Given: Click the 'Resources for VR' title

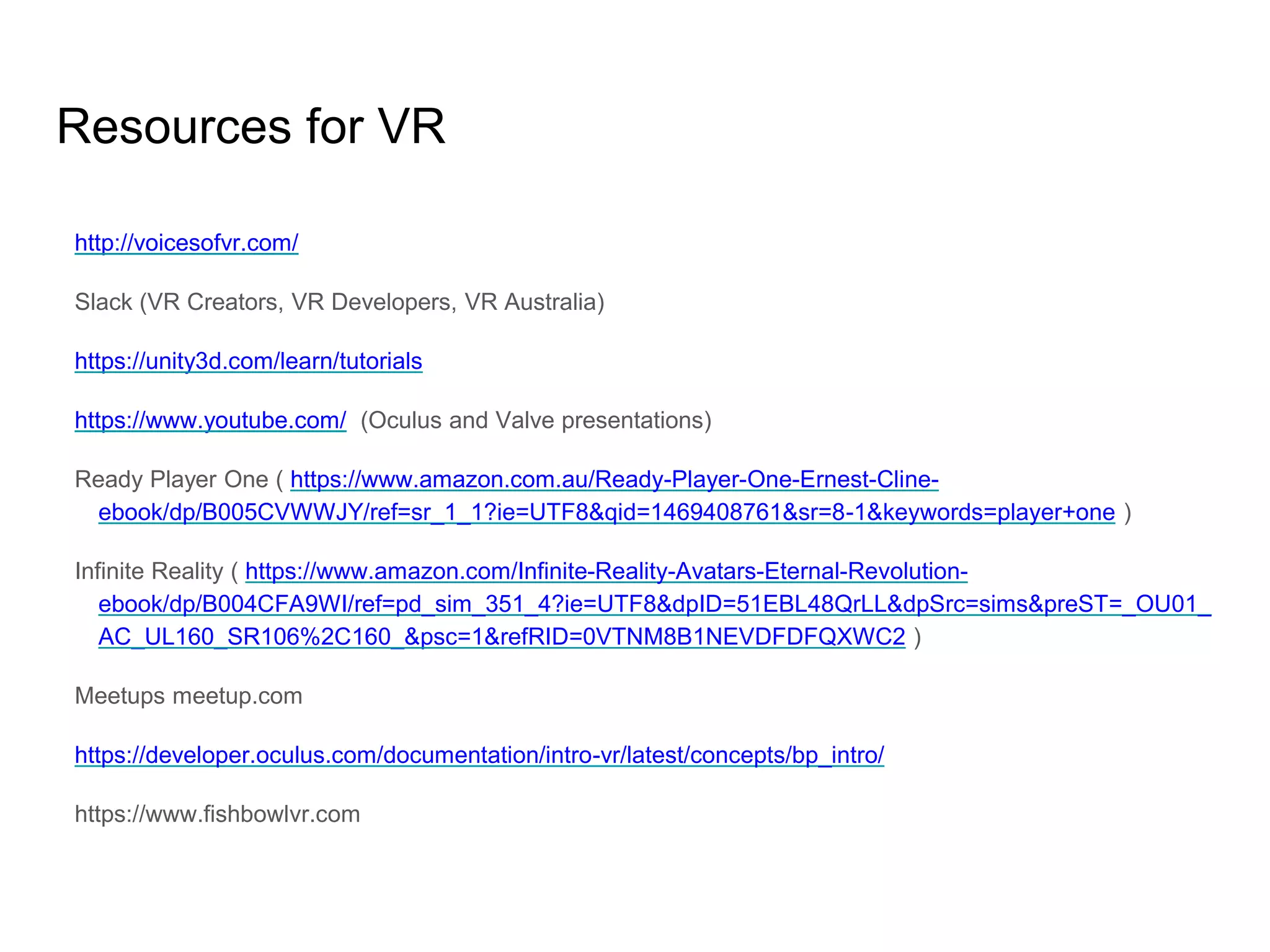Looking at the screenshot, I should click(251, 126).
